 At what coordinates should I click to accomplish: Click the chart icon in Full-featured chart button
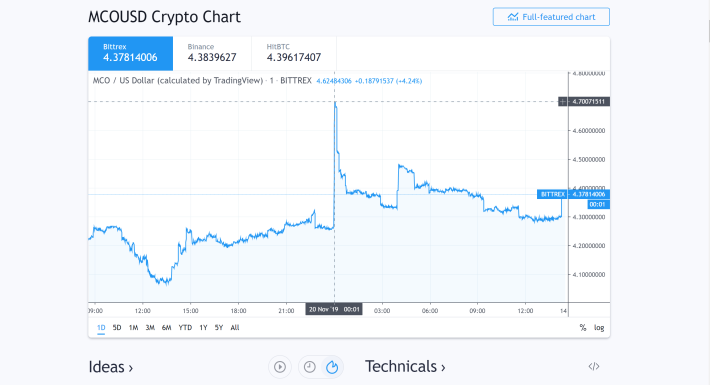click(513, 17)
